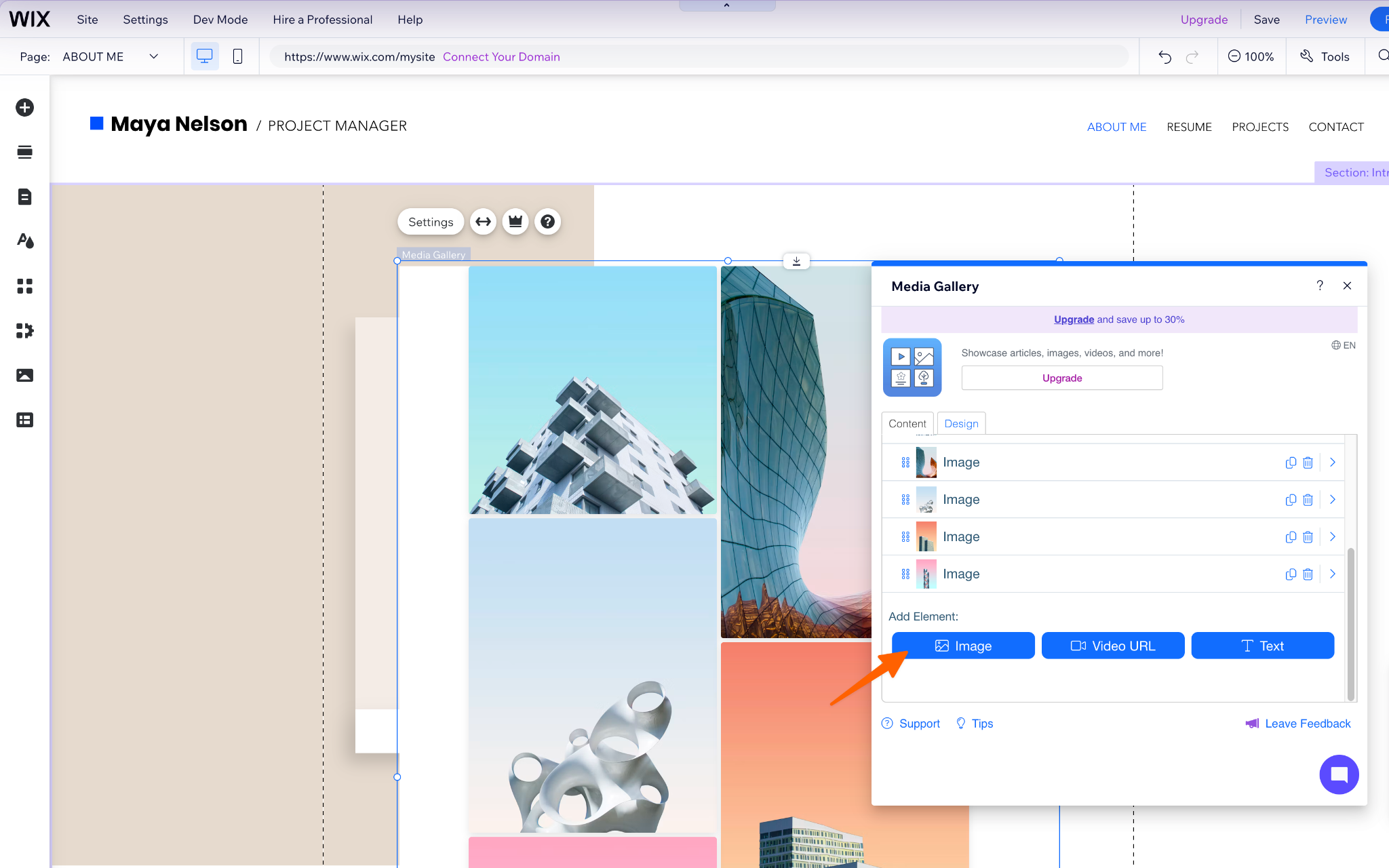Switch to desktop view icon
This screenshot has height=868, width=1389.
204,56
